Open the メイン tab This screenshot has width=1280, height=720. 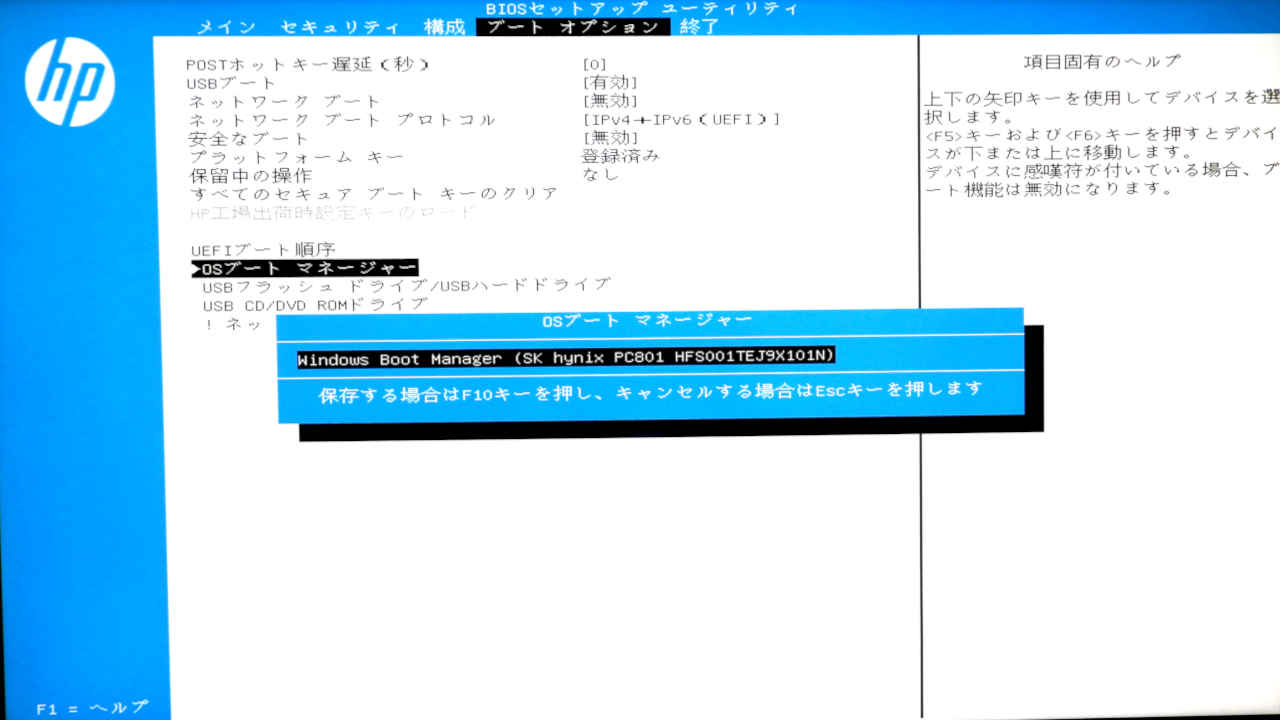tap(225, 27)
